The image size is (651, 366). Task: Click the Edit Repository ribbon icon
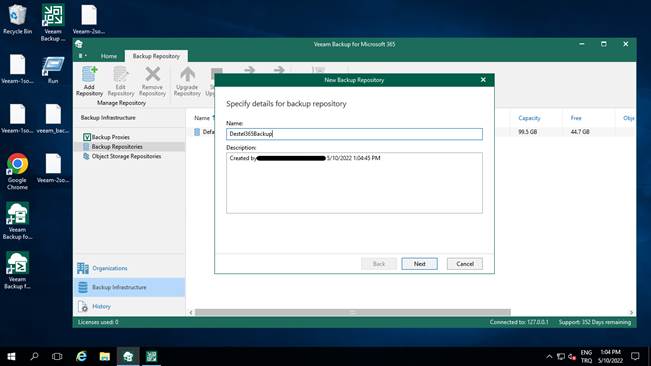click(x=120, y=75)
